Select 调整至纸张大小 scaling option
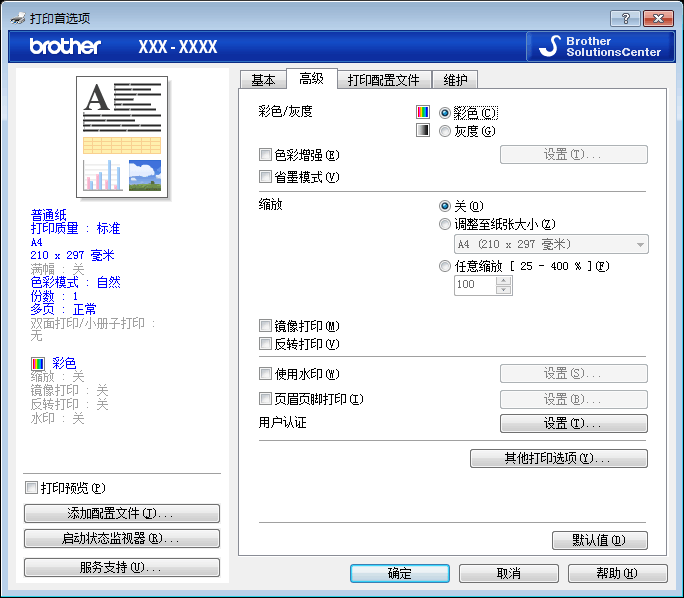The image size is (684, 598). click(x=445, y=224)
